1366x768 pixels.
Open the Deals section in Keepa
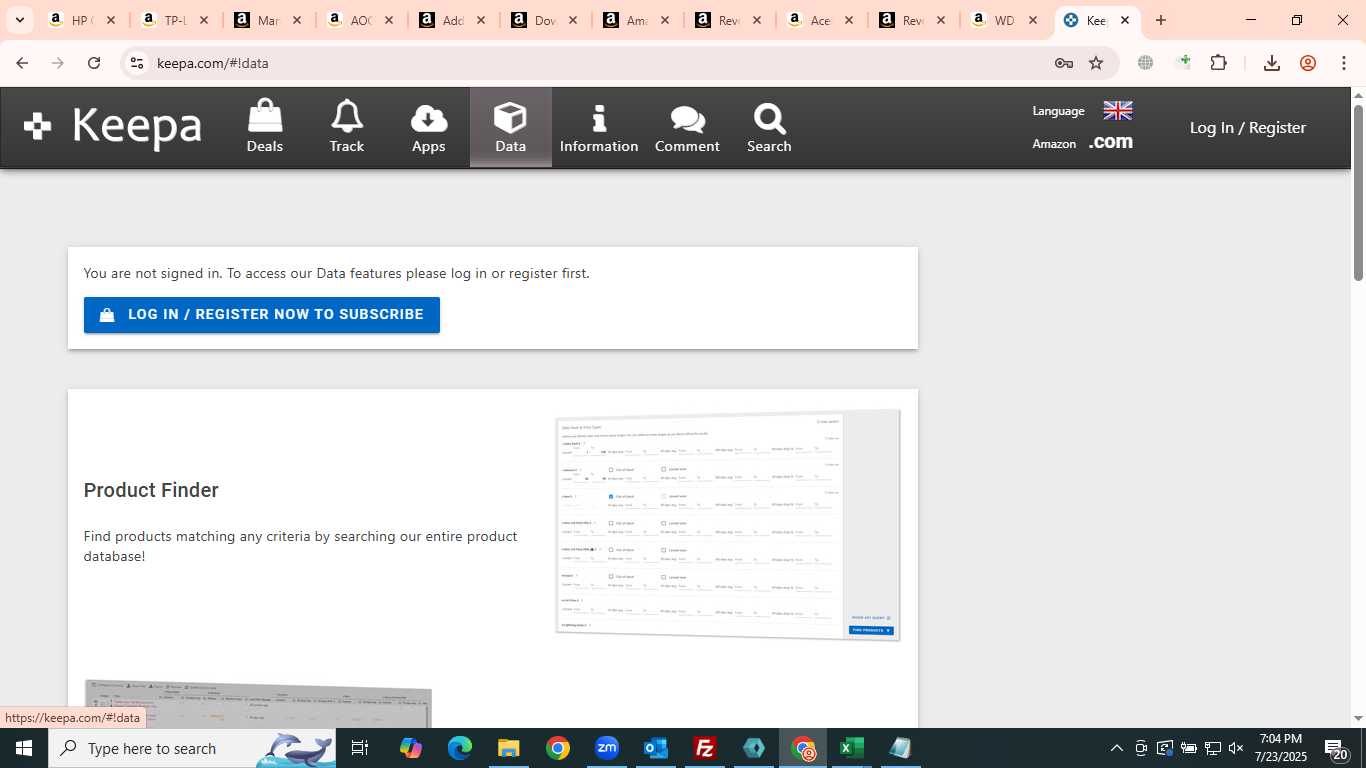click(x=265, y=127)
